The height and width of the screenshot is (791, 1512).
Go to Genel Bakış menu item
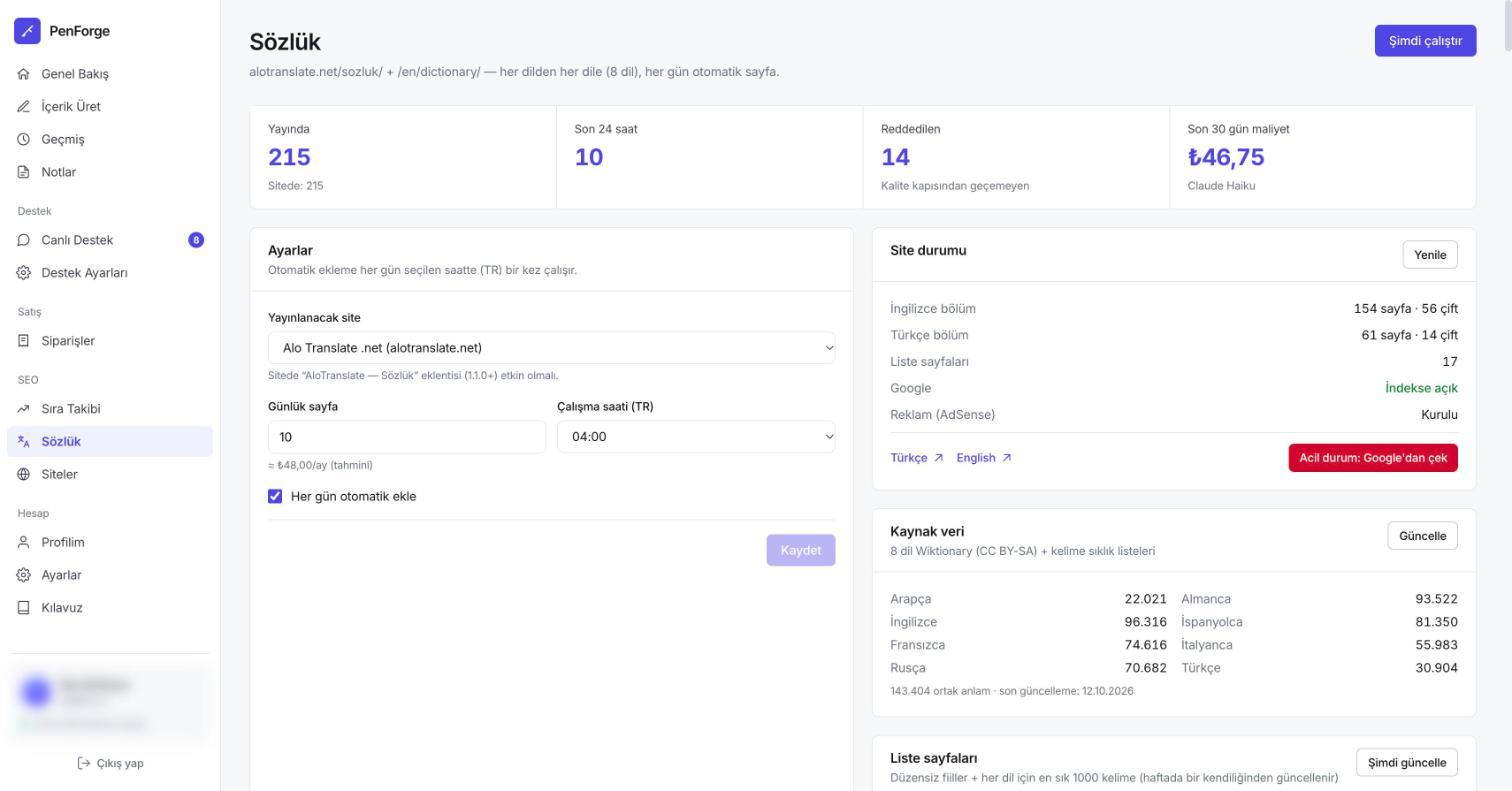pos(110,74)
